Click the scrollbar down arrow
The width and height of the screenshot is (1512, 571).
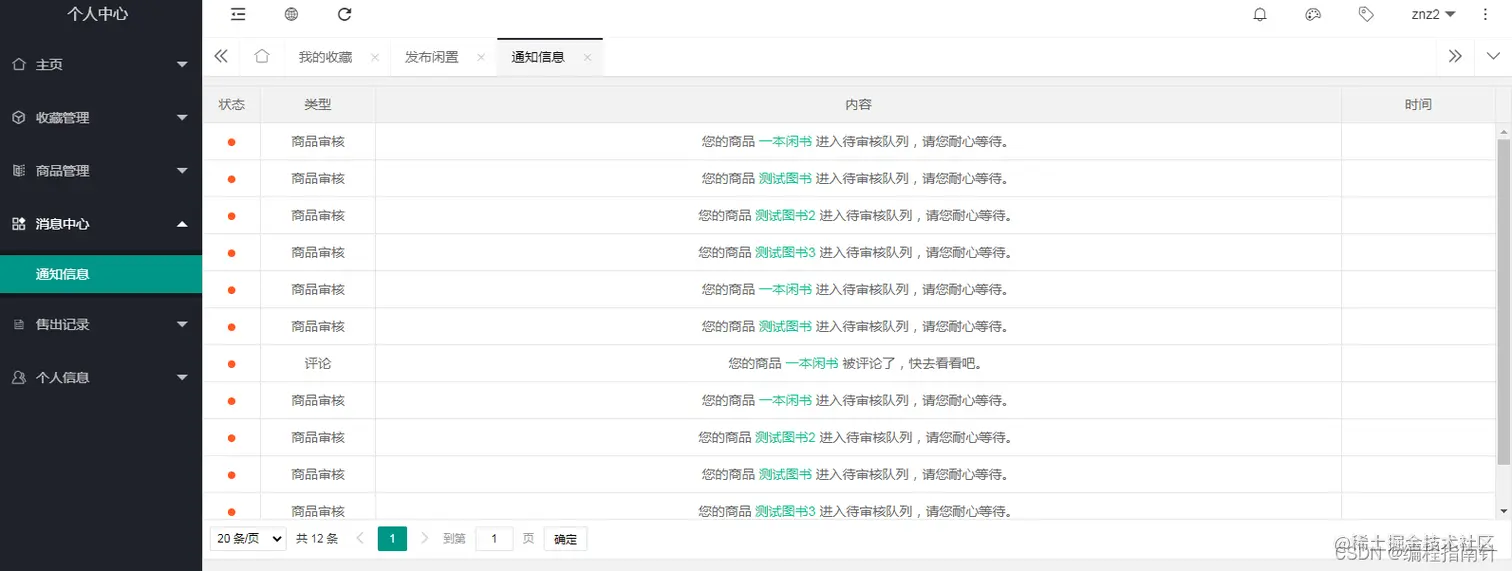1503,512
